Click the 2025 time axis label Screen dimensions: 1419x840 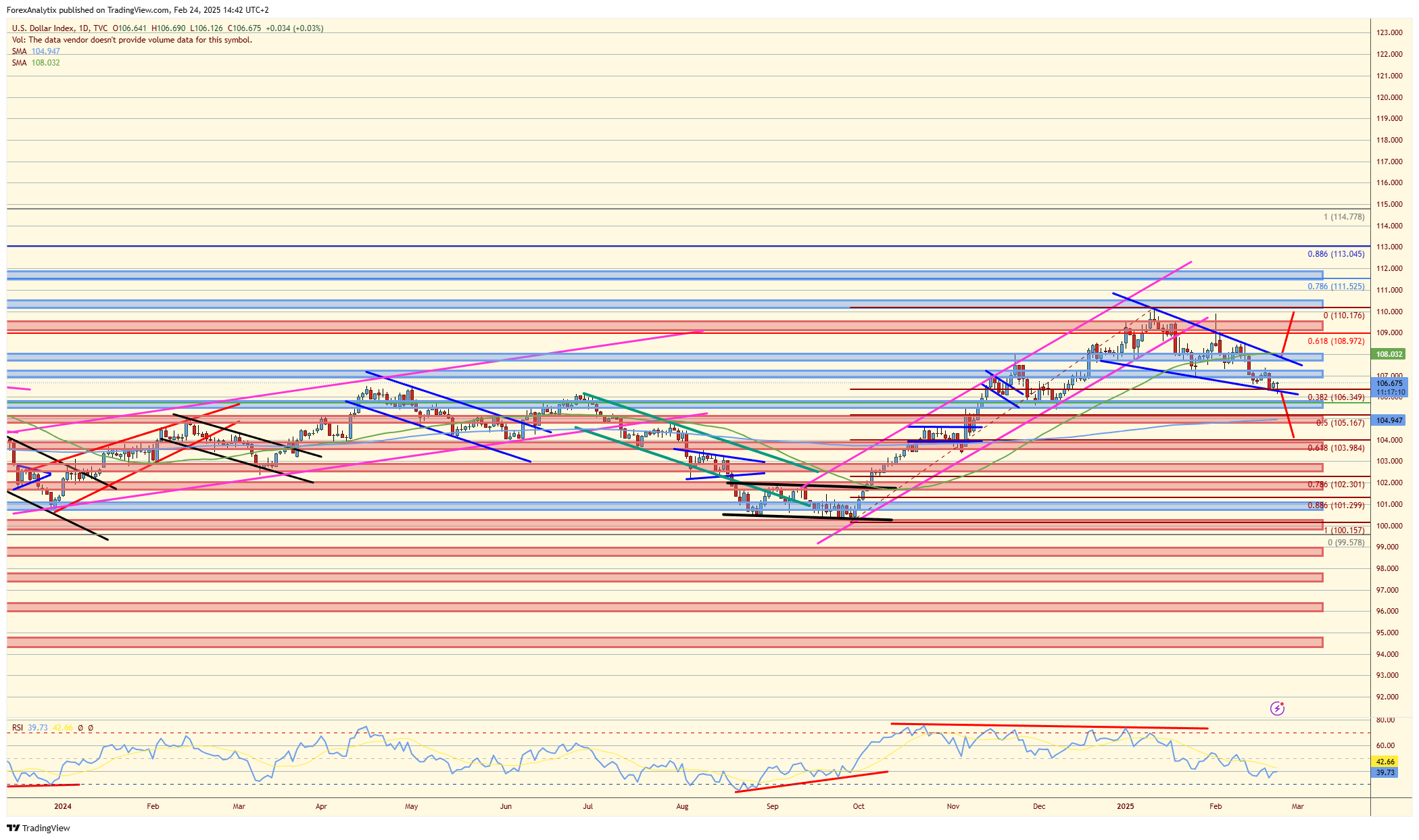pyautogui.click(x=1126, y=806)
